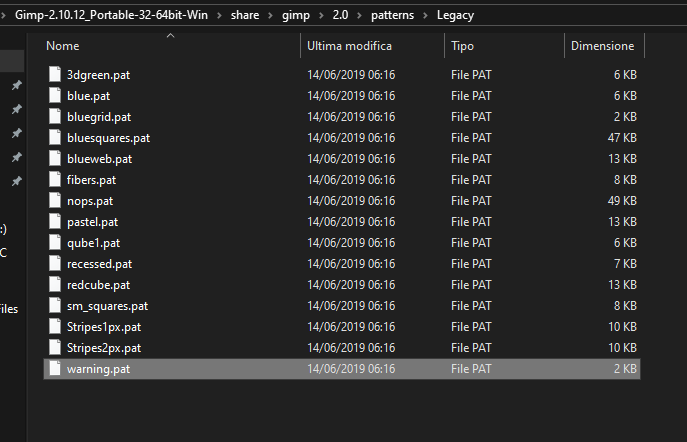Sort files by the Dimensione column
The width and height of the screenshot is (687, 442).
605,46
